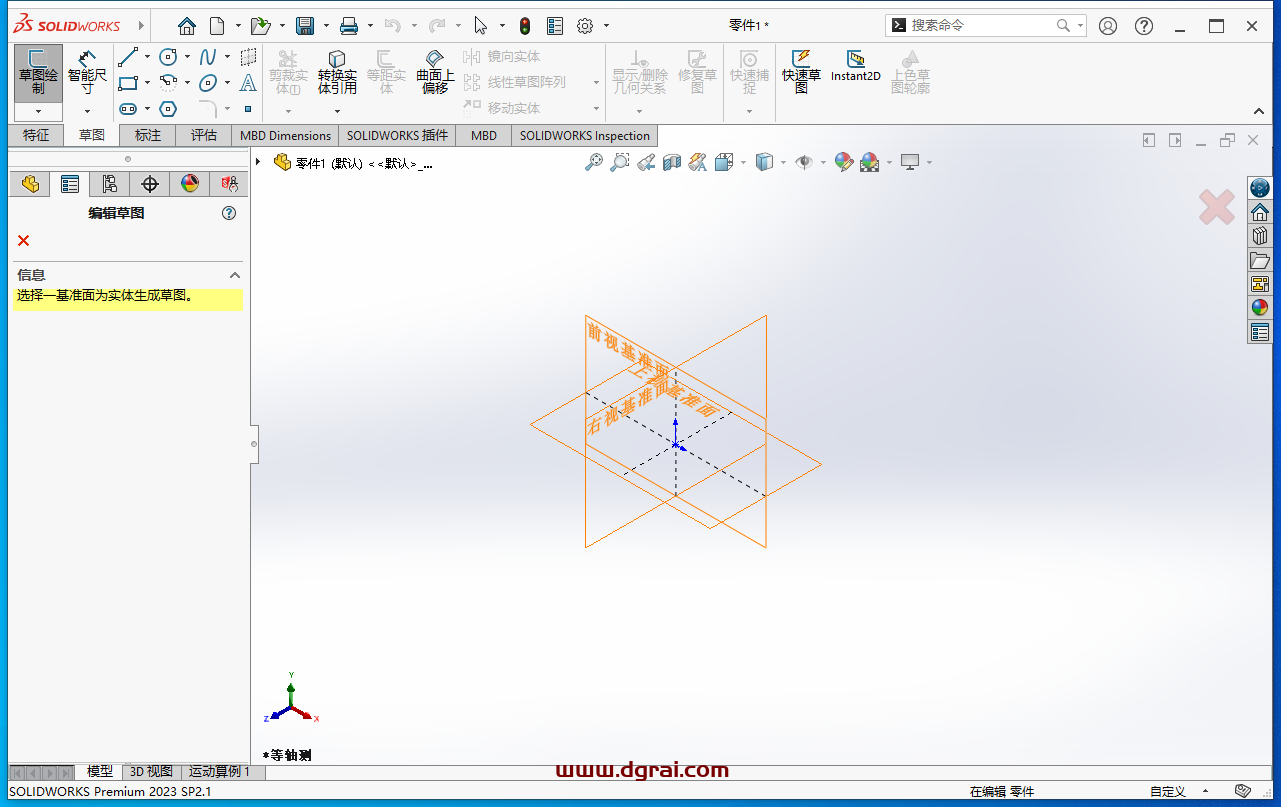
Task: Open the DimXpertManager tab
Action: 150,184
